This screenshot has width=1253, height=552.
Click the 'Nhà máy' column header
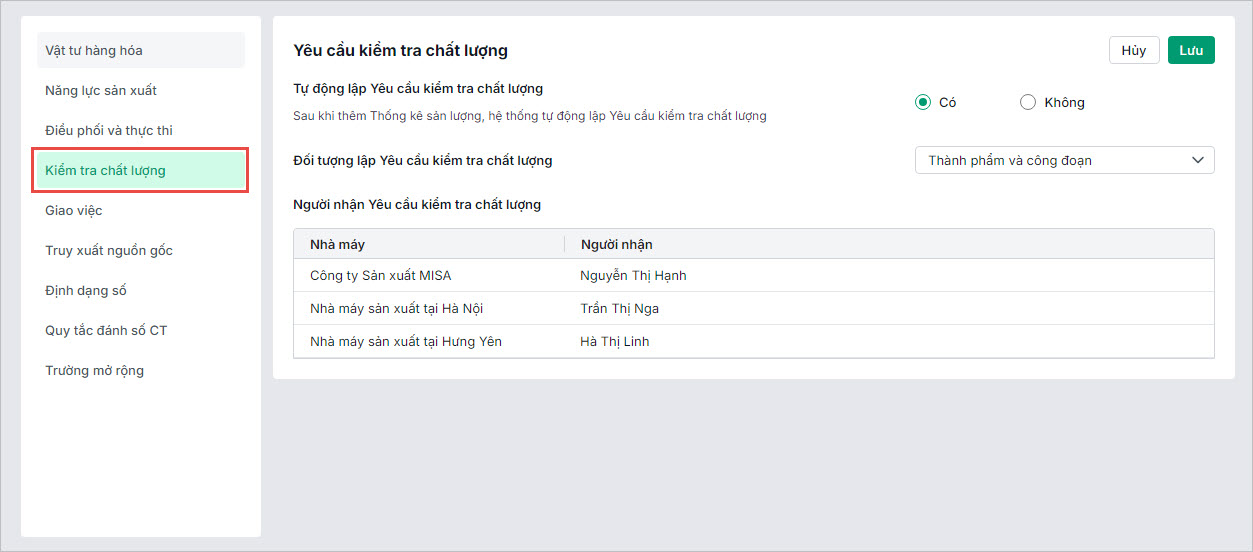tap(338, 244)
